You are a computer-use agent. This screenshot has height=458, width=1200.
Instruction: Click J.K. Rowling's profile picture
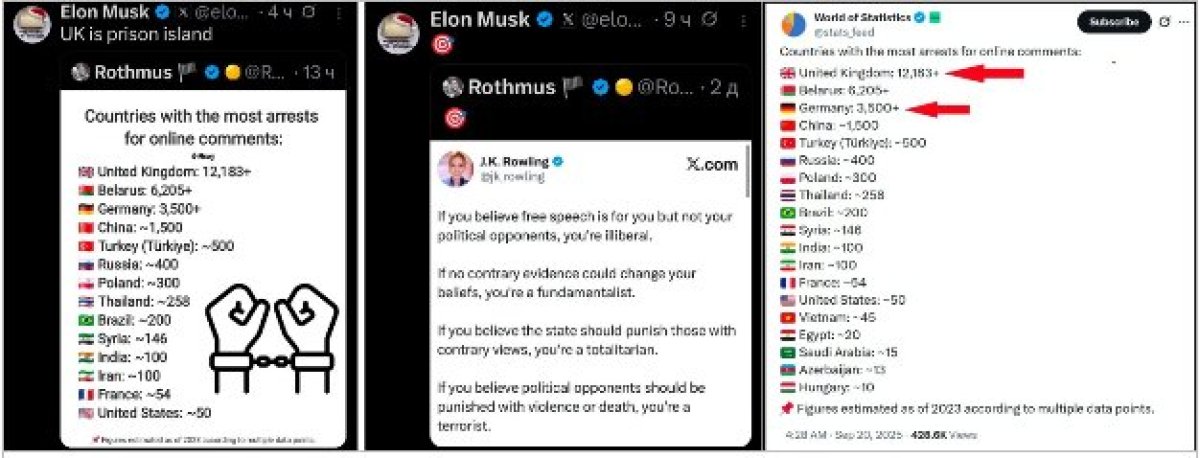pyautogui.click(x=455, y=169)
